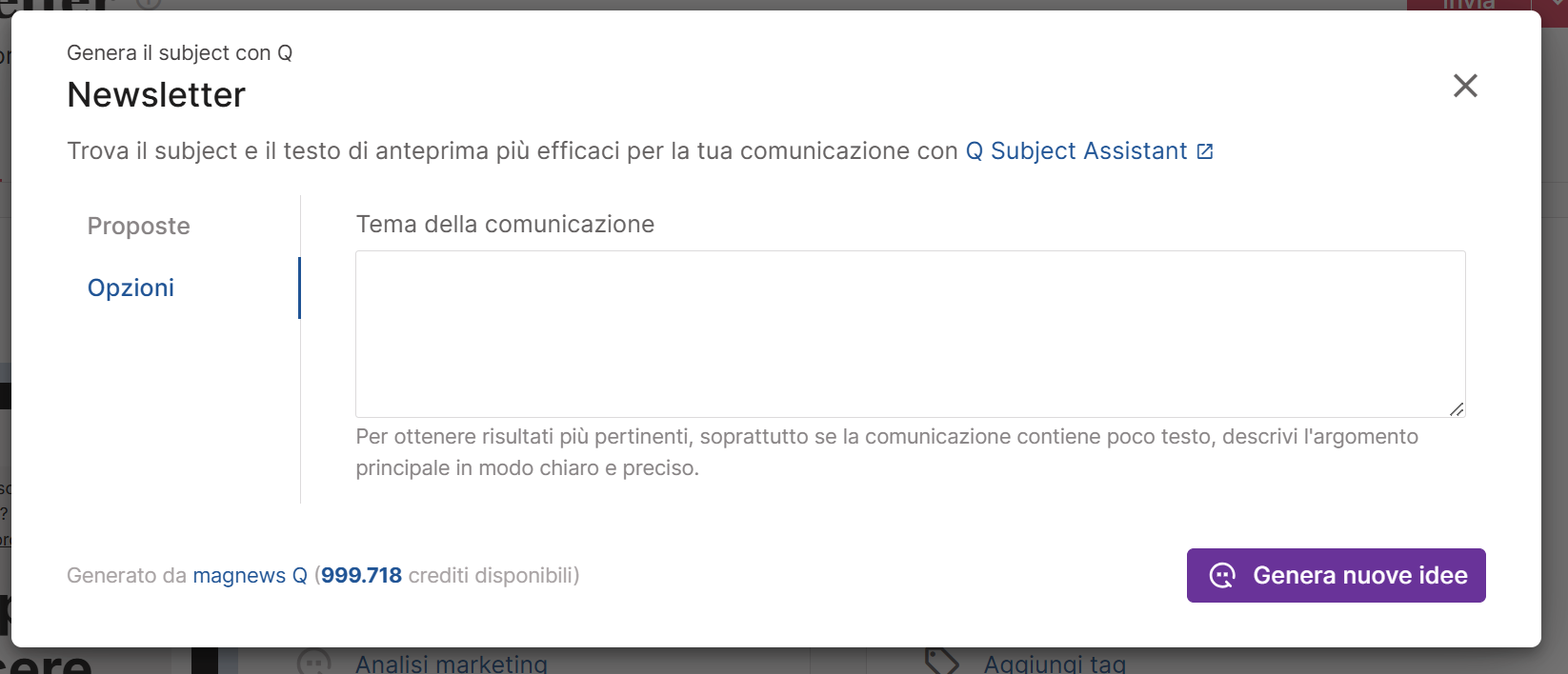Screen dimensions: 1568x674
Task: Click the Genera nuove idee button
Action: click(x=1336, y=575)
